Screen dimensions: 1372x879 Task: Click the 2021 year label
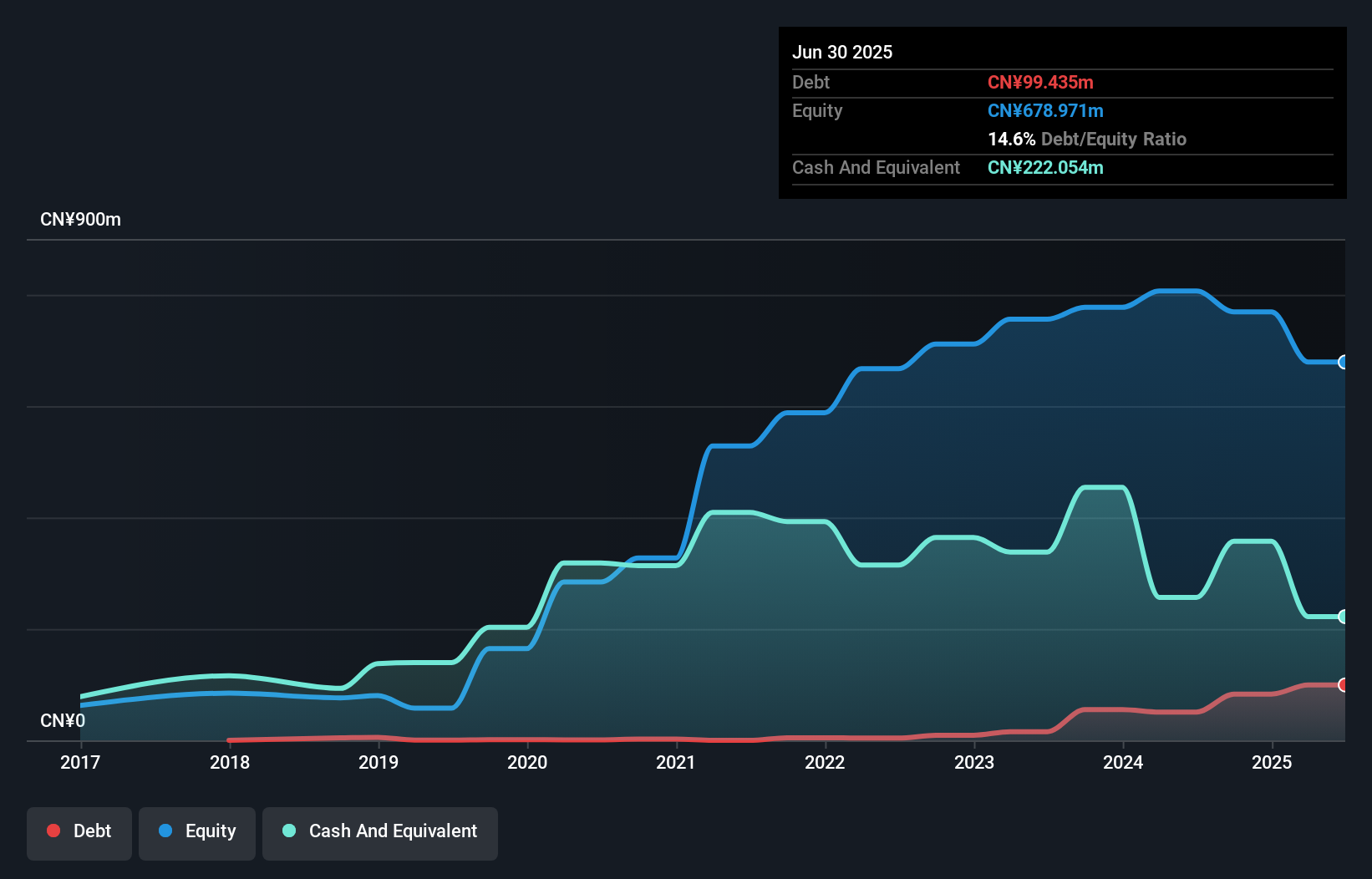676,762
